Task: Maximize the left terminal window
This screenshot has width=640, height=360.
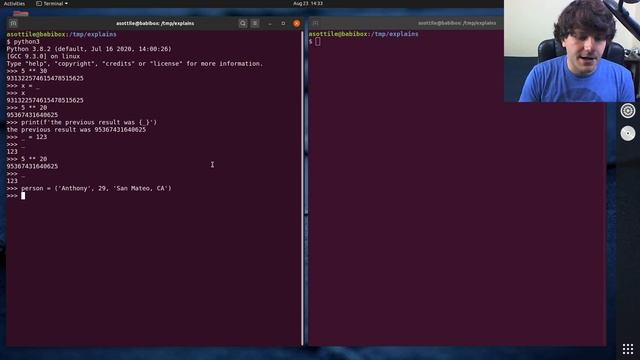Action: click(283, 23)
